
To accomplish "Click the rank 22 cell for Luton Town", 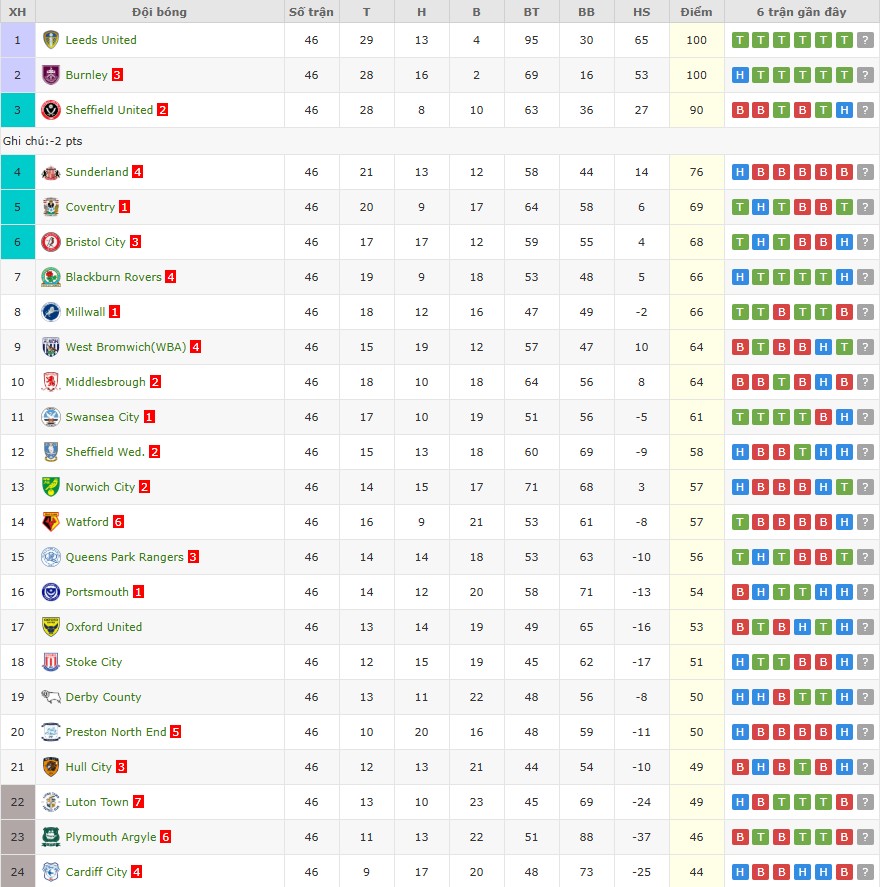I will (18, 802).
